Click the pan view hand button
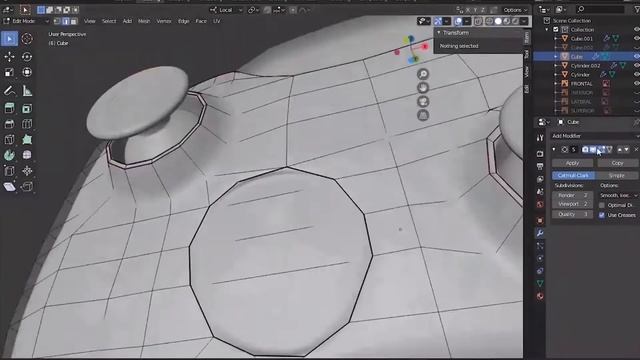 [x=423, y=88]
